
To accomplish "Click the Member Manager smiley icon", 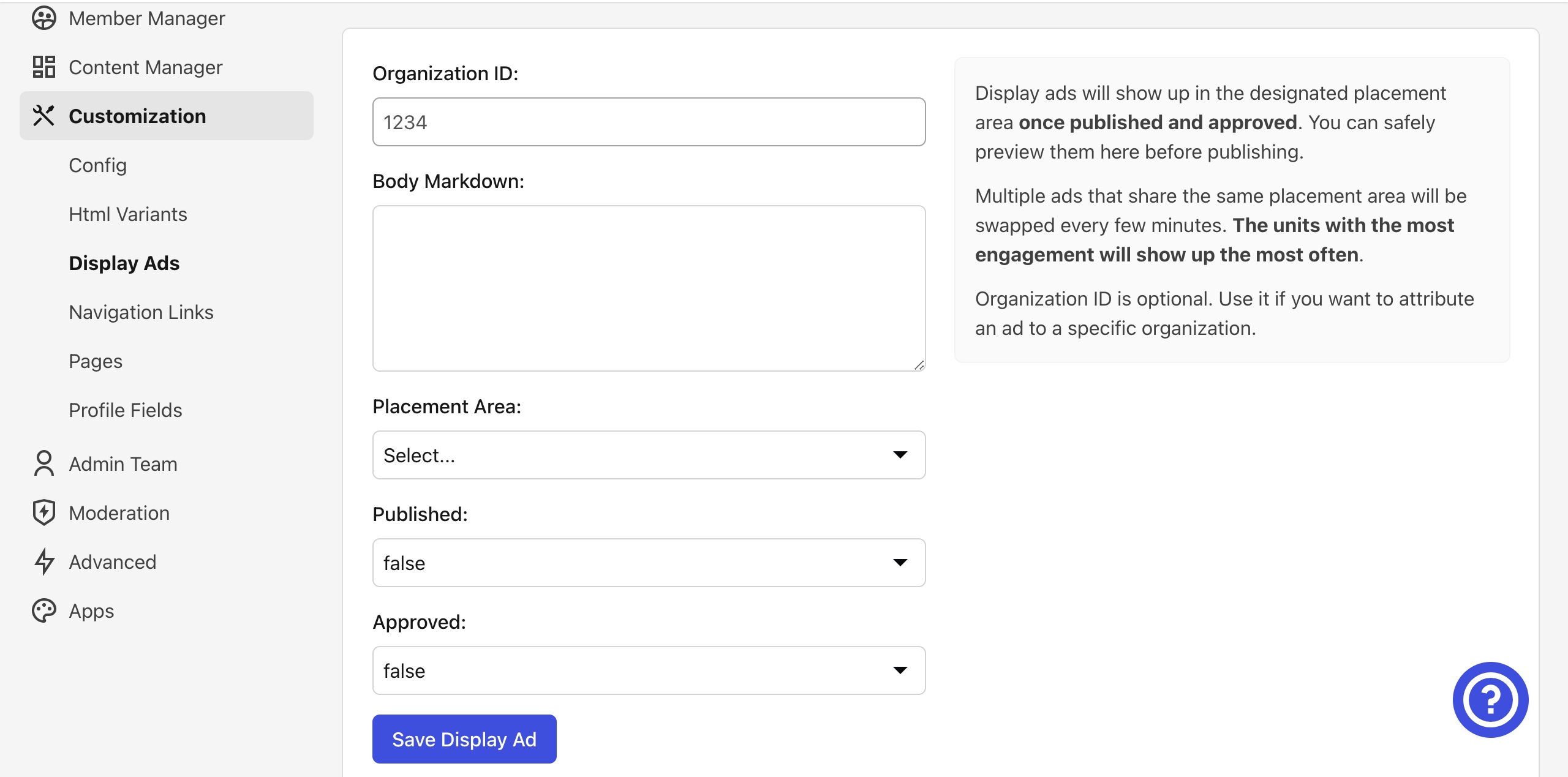I will tap(43, 18).
